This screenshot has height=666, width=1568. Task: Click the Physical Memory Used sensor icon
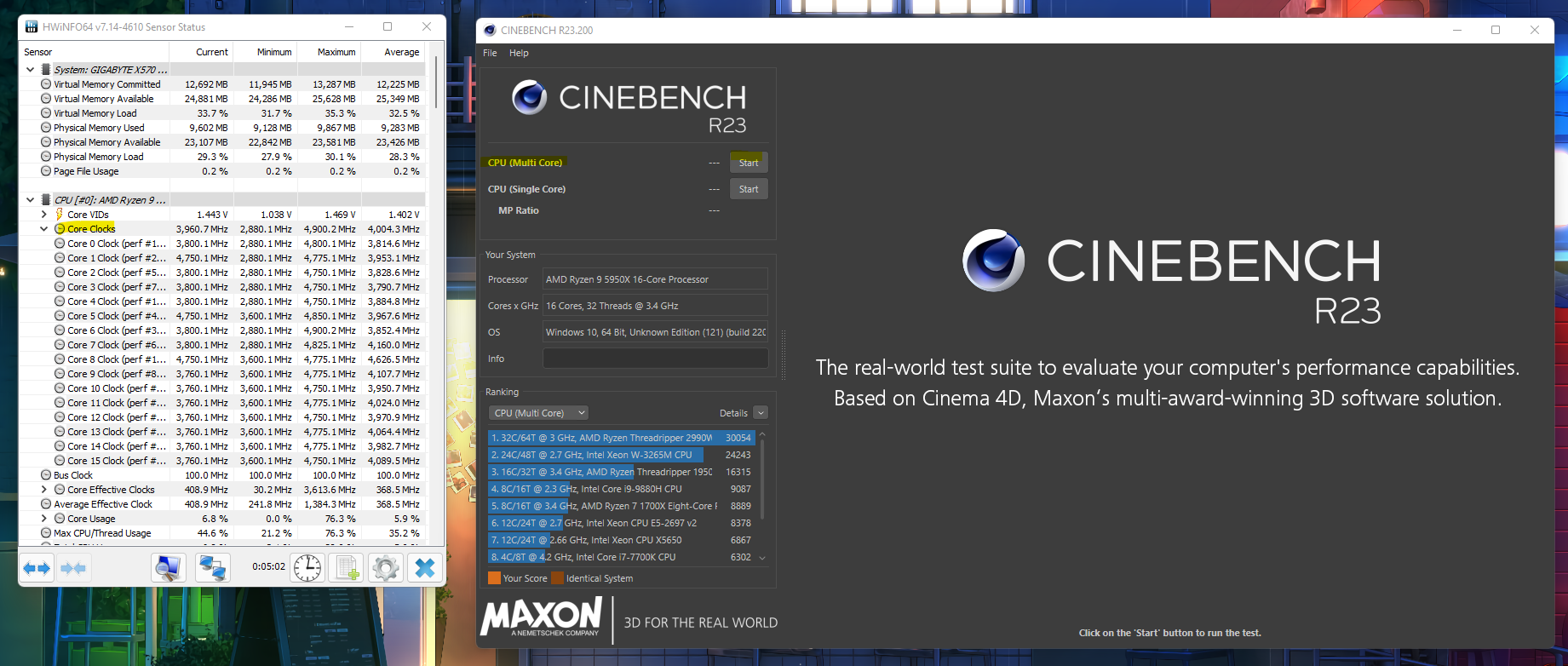46,128
